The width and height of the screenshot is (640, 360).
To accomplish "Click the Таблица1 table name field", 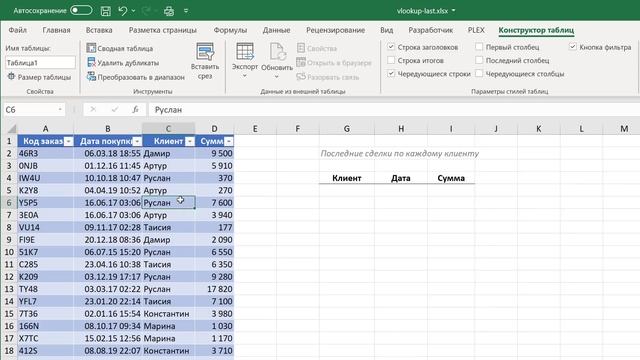I will point(40,63).
